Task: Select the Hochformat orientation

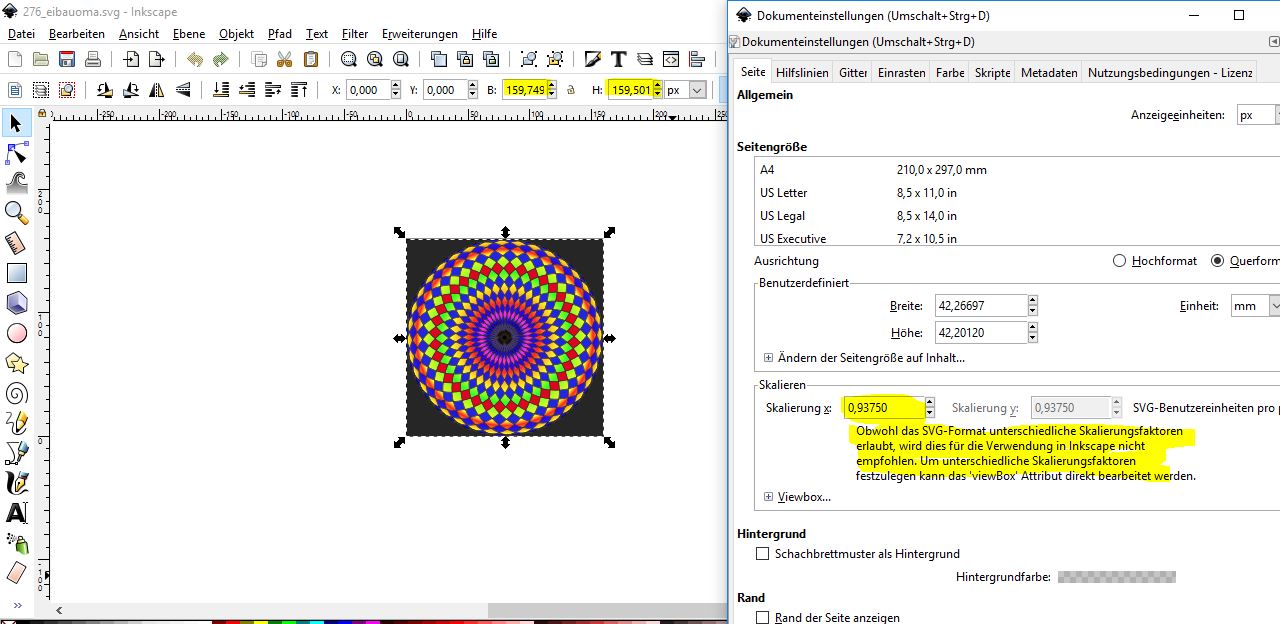Action: click(1120, 261)
